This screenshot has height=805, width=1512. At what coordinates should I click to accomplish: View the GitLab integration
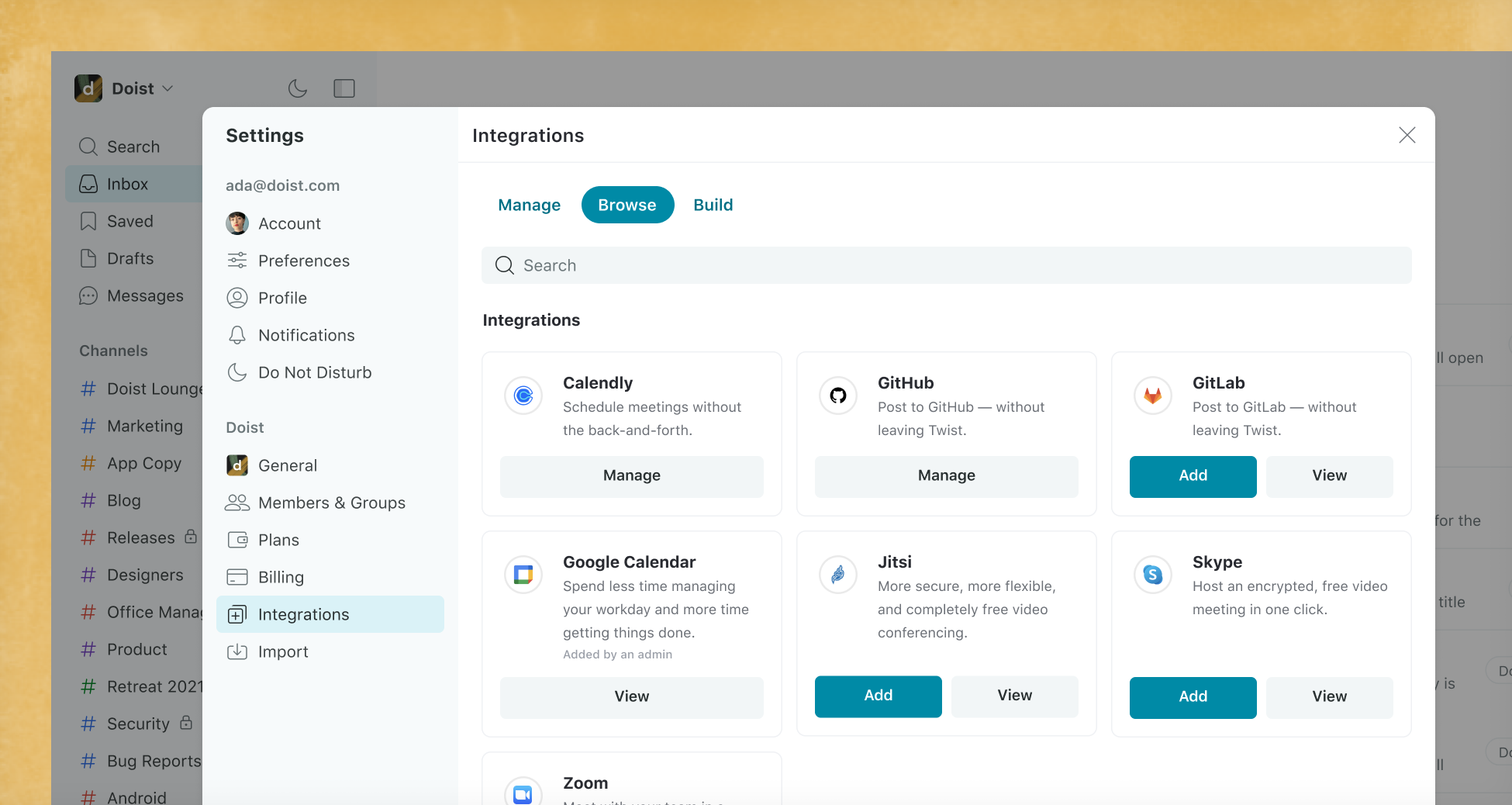pyautogui.click(x=1329, y=475)
